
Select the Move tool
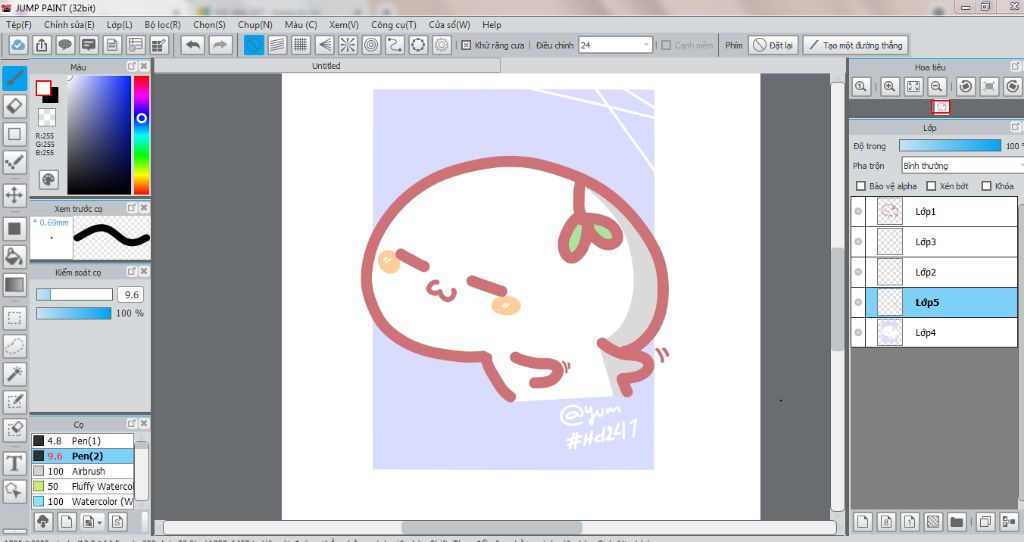[x=14, y=195]
